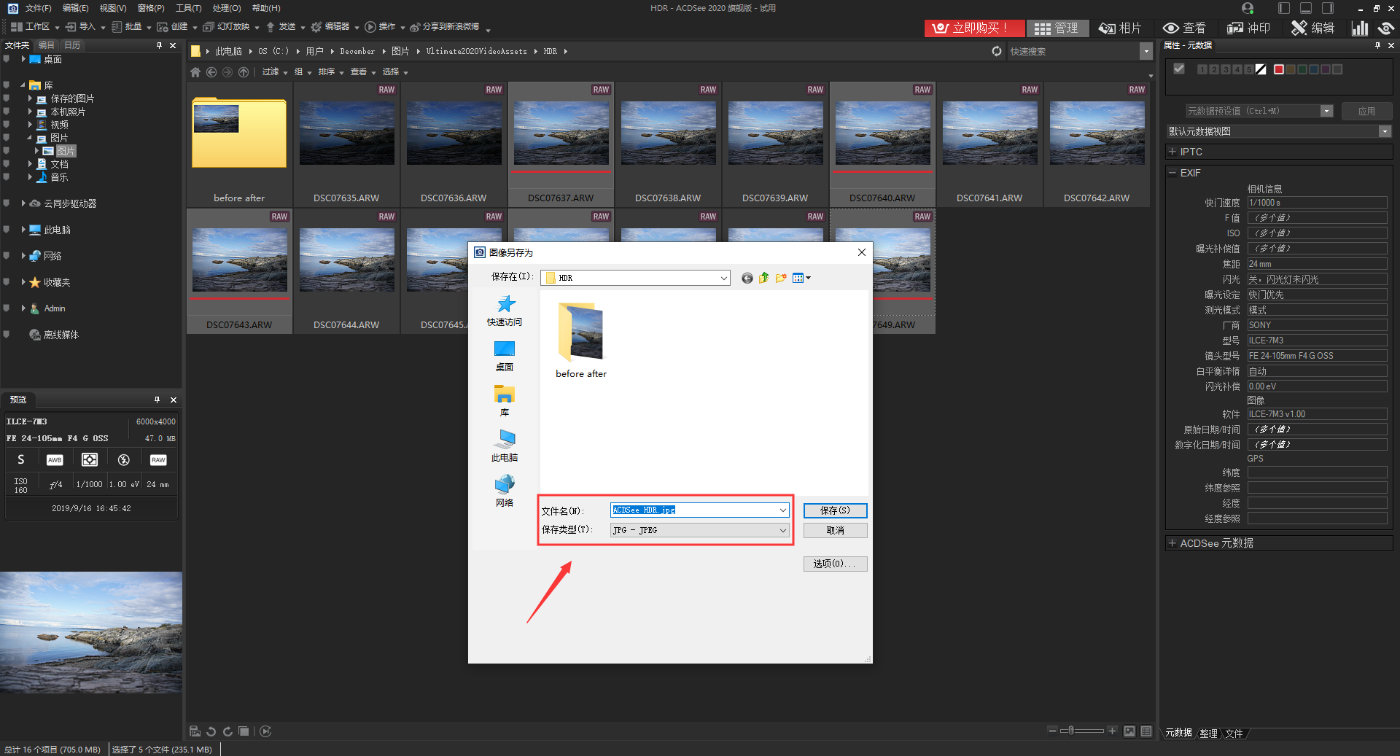This screenshot has height=756, width=1400.
Task: Click 取消 in the Save As dialog
Action: tap(835, 530)
